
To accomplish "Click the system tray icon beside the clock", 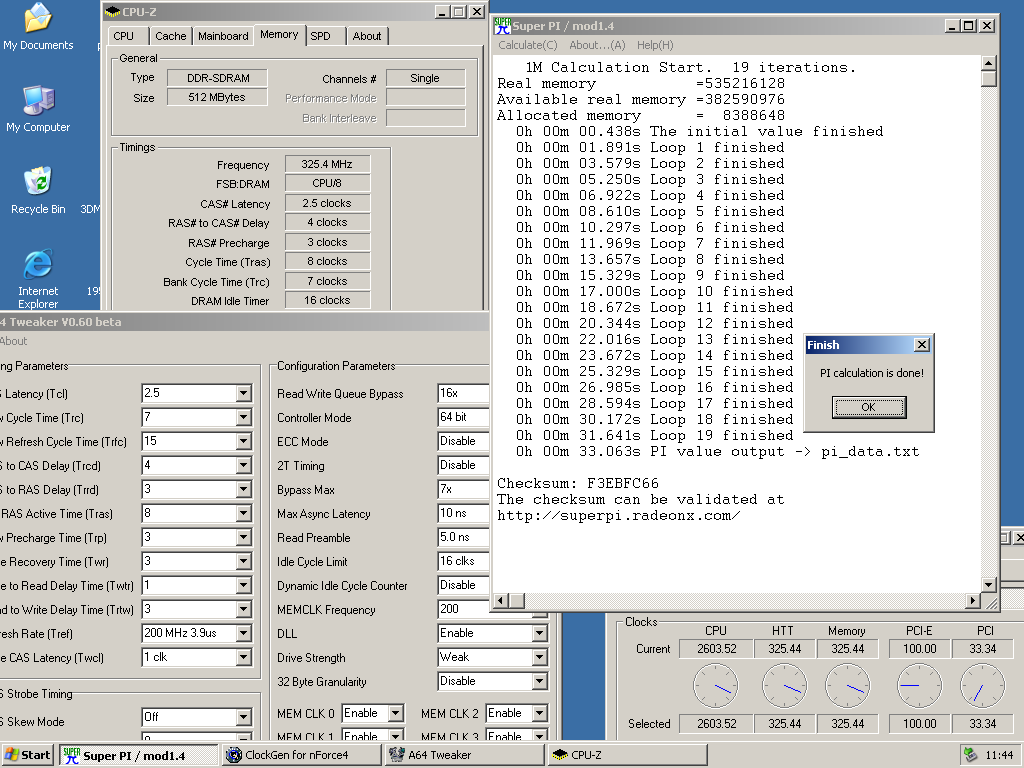I will click(x=972, y=755).
